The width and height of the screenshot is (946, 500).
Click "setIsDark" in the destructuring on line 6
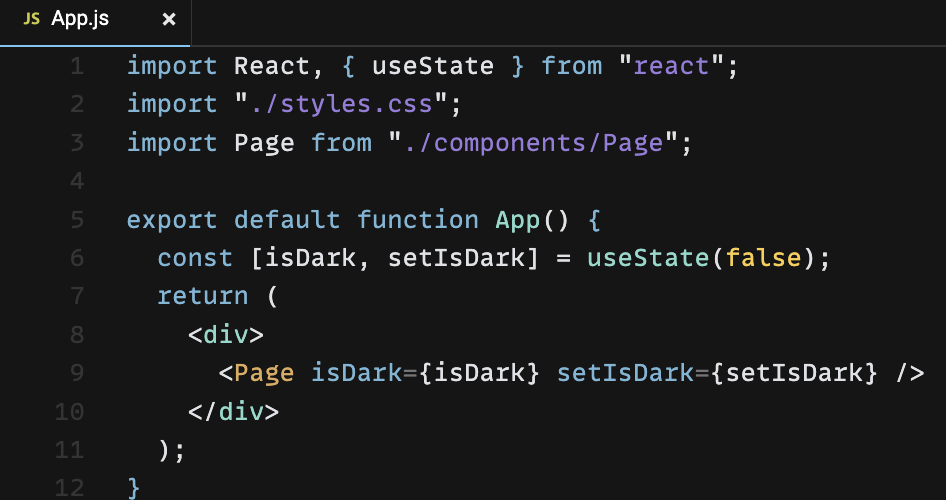click(x=456, y=258)
